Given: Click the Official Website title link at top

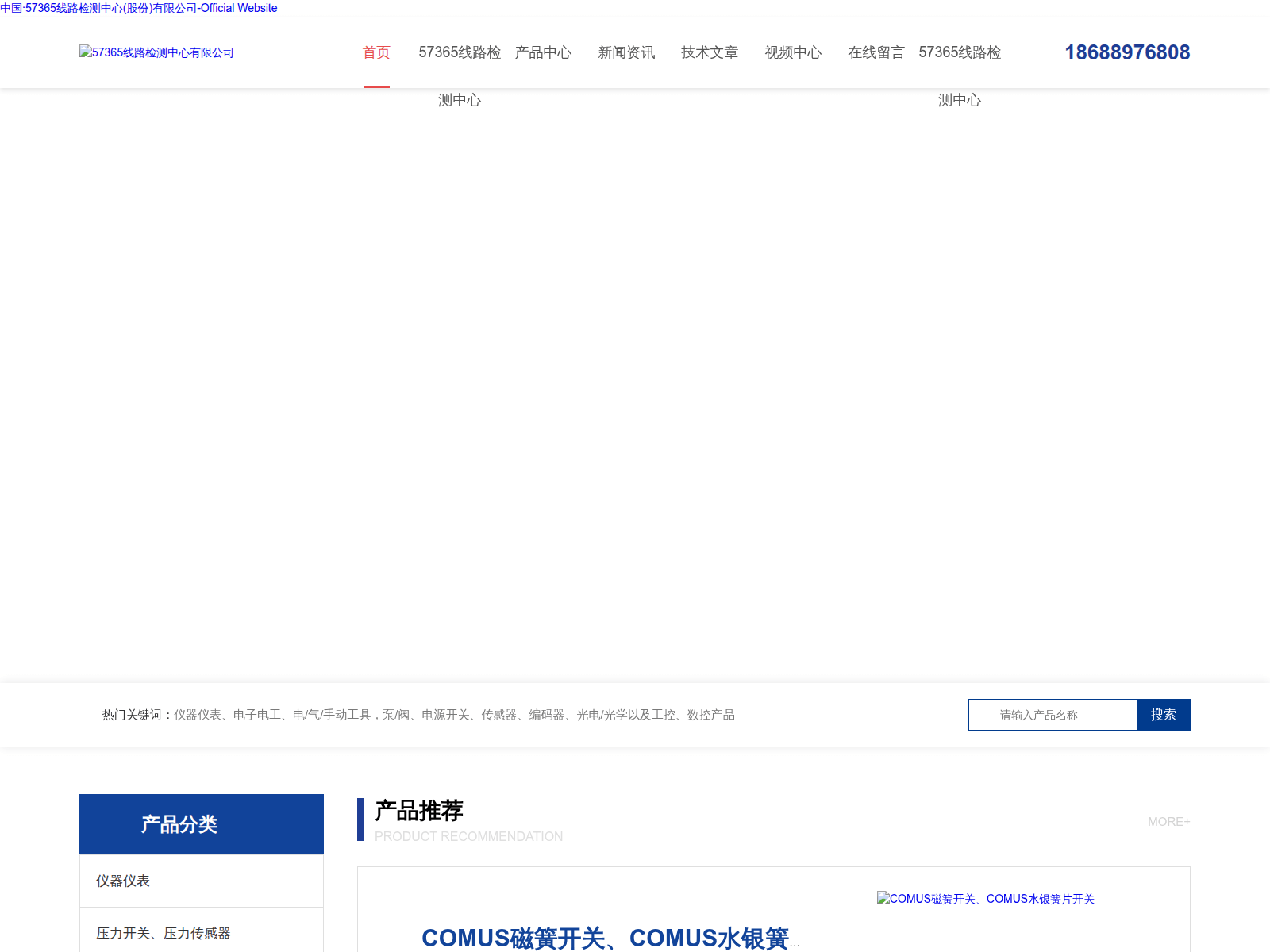Looking at the screenshot, I should 139,8.
